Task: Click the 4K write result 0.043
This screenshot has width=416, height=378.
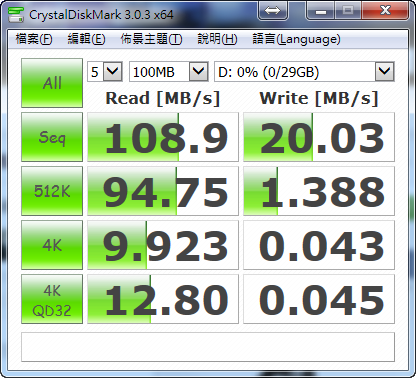Action: click(x=319, y=245)
